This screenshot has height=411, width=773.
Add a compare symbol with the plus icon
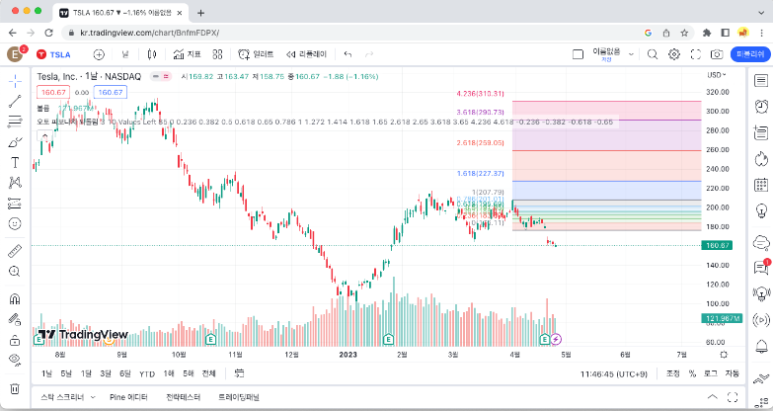[99, 55]
